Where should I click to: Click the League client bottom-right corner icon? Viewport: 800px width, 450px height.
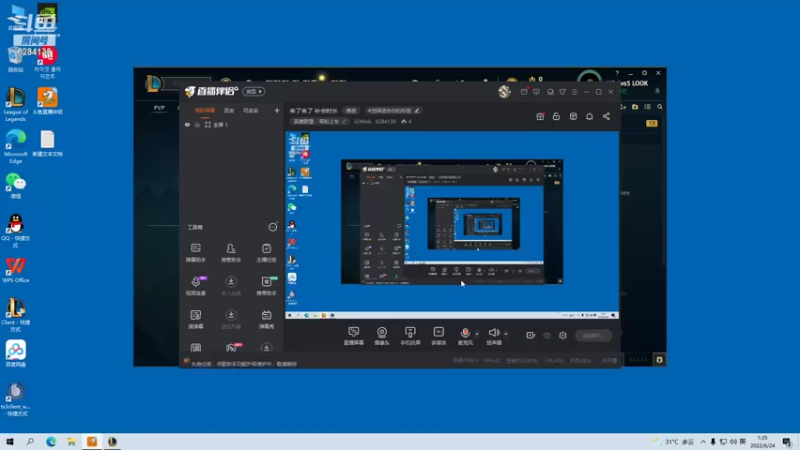[x=659, y=360]
